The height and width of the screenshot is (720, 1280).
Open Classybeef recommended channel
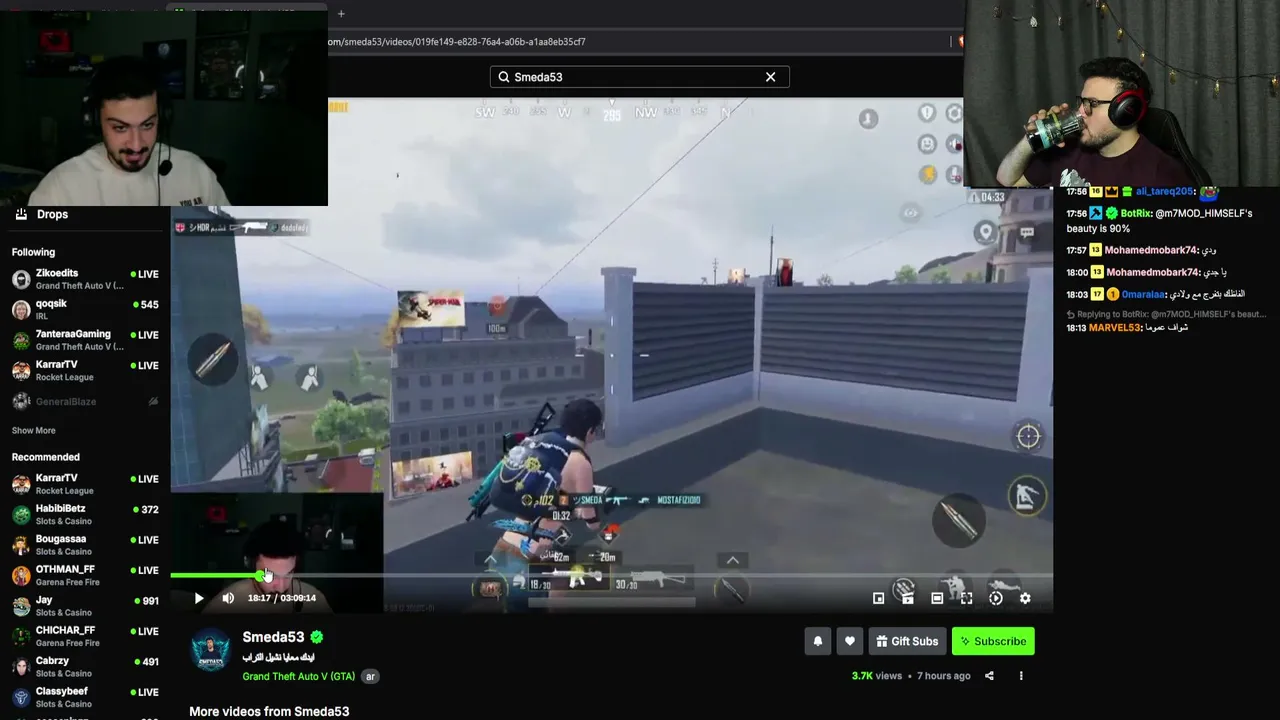click(85, 697)
